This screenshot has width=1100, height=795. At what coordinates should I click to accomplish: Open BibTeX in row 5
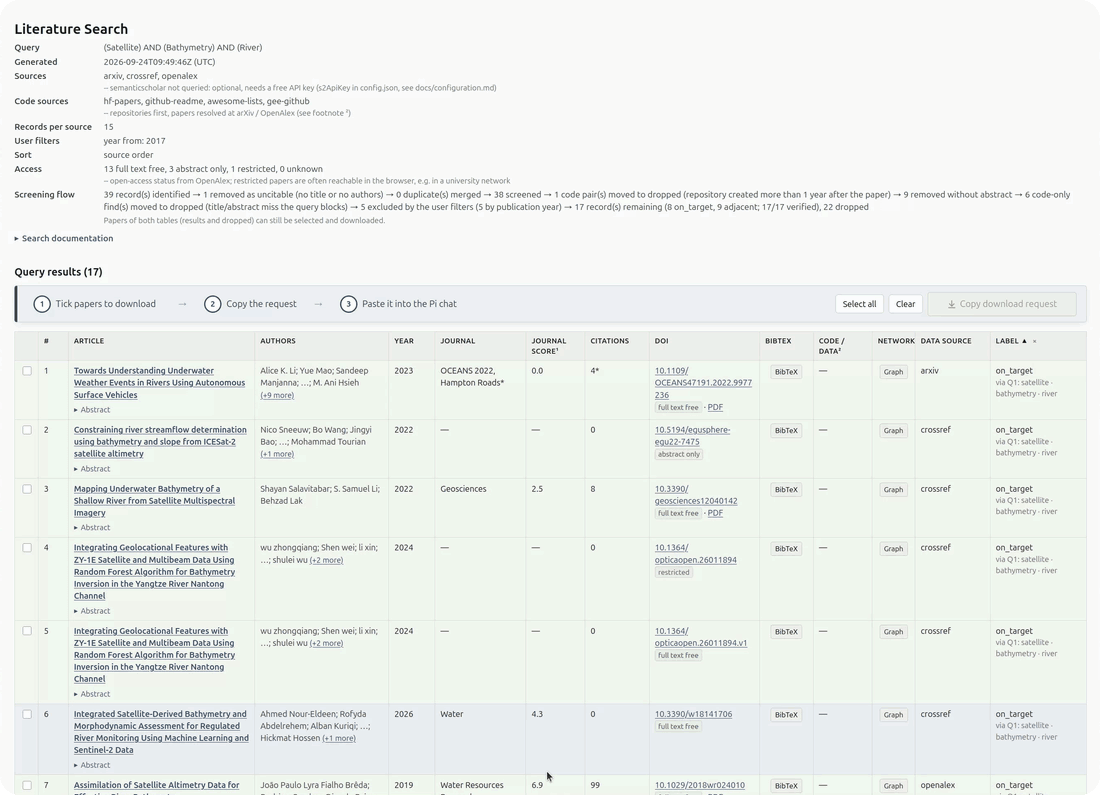(x=786, y=632)
